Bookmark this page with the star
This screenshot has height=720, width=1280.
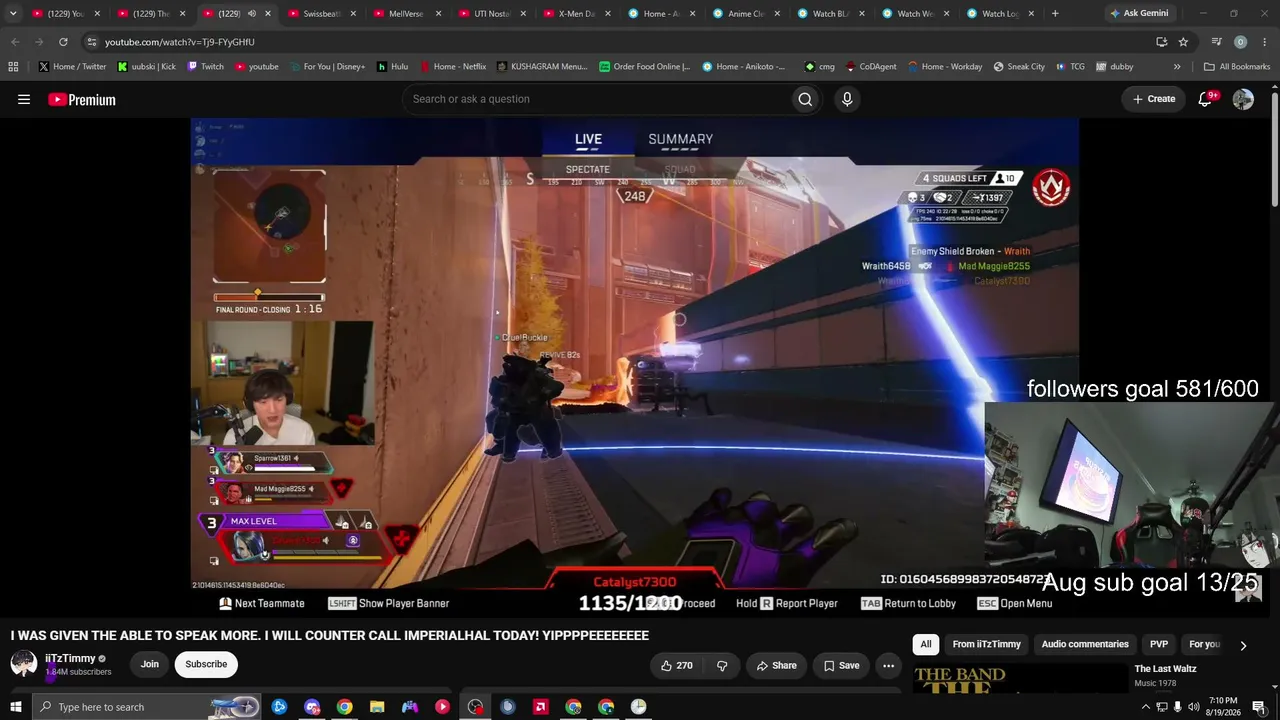tap(1183, 42)
